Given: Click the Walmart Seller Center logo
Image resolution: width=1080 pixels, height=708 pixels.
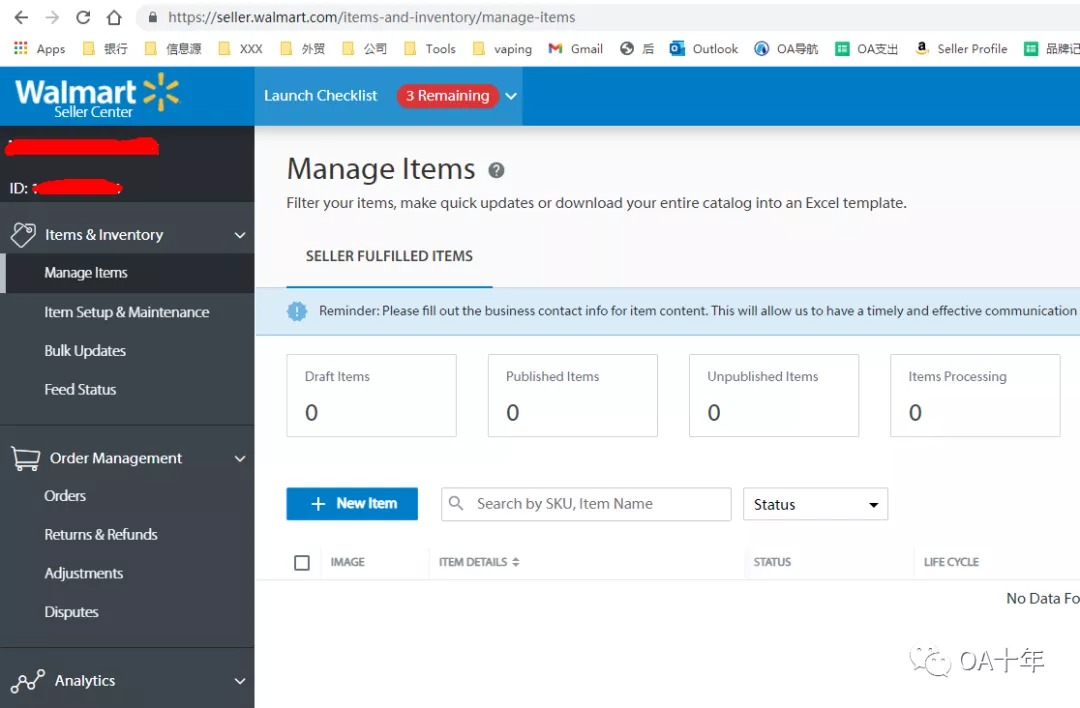Looking at the screenshot, I should (96, 96).
